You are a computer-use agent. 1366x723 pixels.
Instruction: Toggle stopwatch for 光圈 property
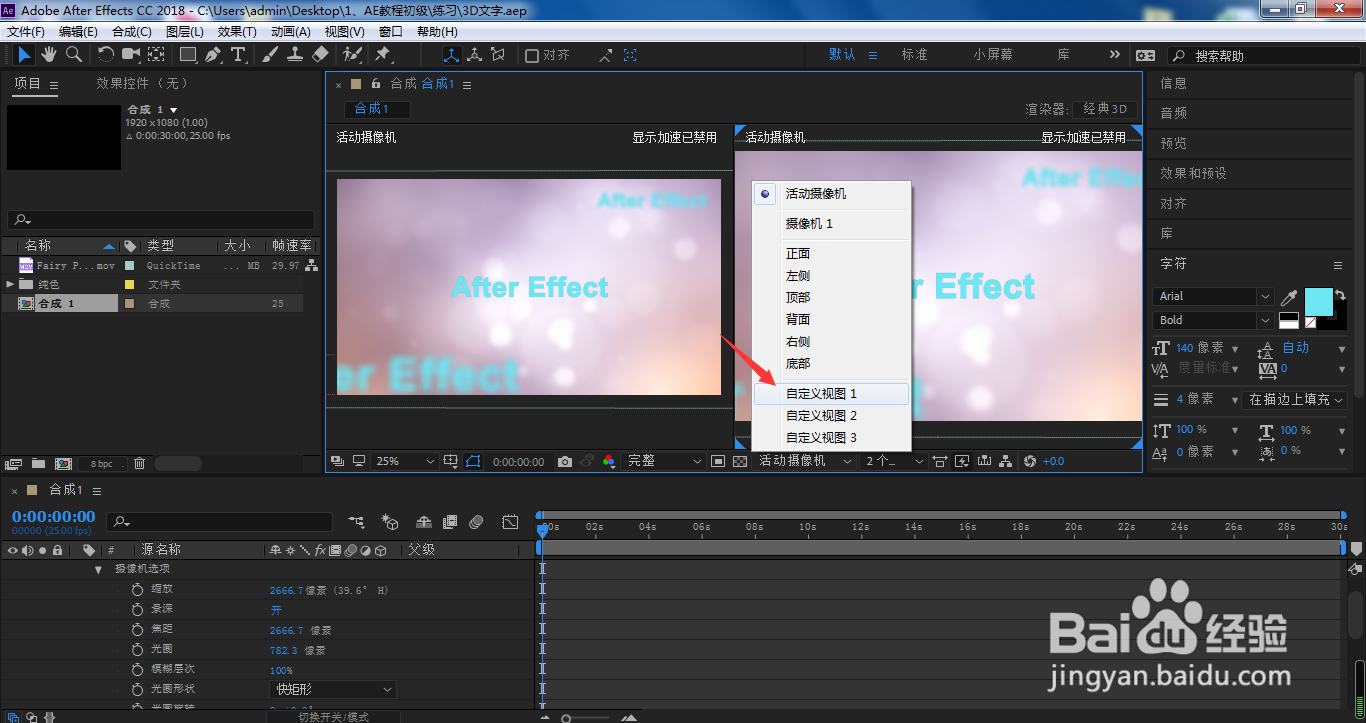pos(137,650)
